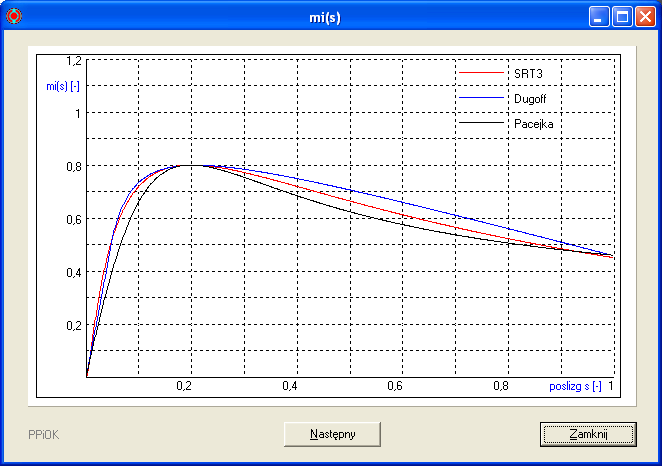Click the mi(s) [-] vertical axis label
Image resolution: width=662 pixels, height=466 pixels.
pos(63,86)
